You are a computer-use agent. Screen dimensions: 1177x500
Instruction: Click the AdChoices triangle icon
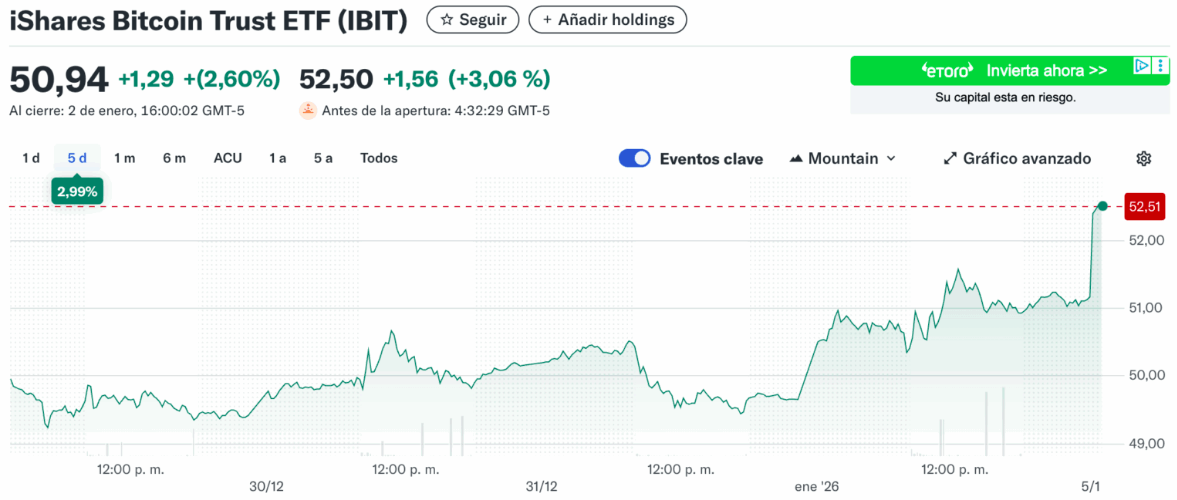pos(1142,65)
